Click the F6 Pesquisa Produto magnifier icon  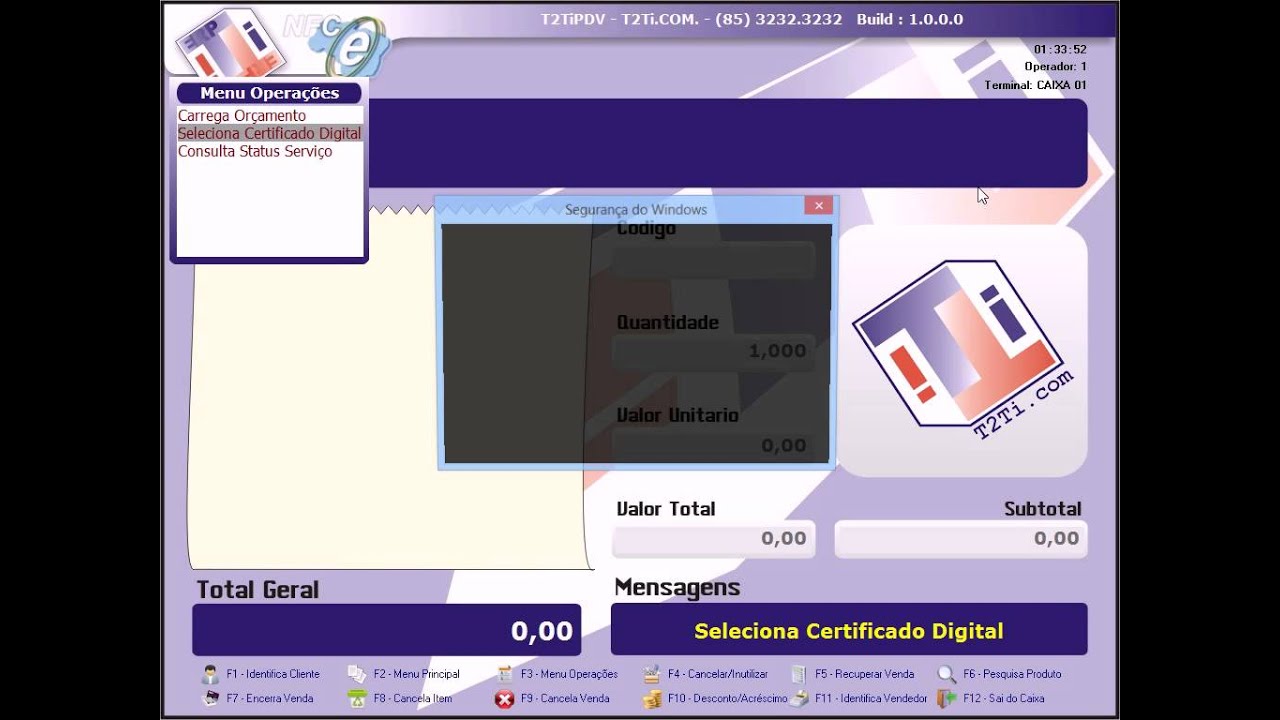point(946,674)
